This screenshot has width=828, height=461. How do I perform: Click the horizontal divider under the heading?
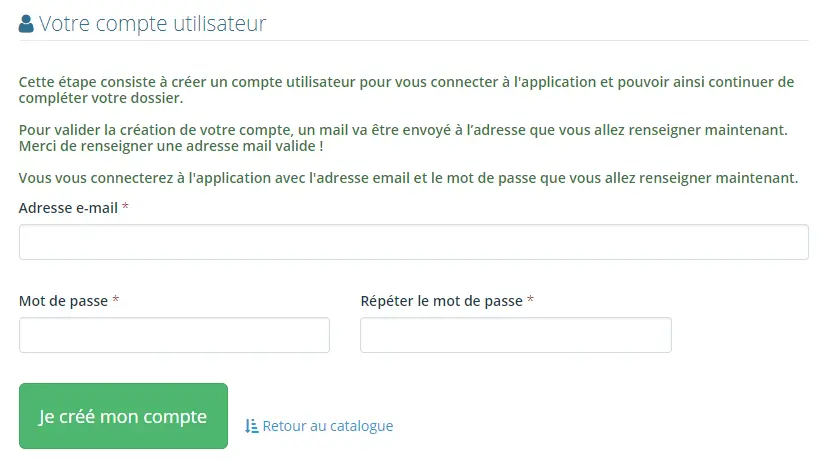click(x=413, y=41)
